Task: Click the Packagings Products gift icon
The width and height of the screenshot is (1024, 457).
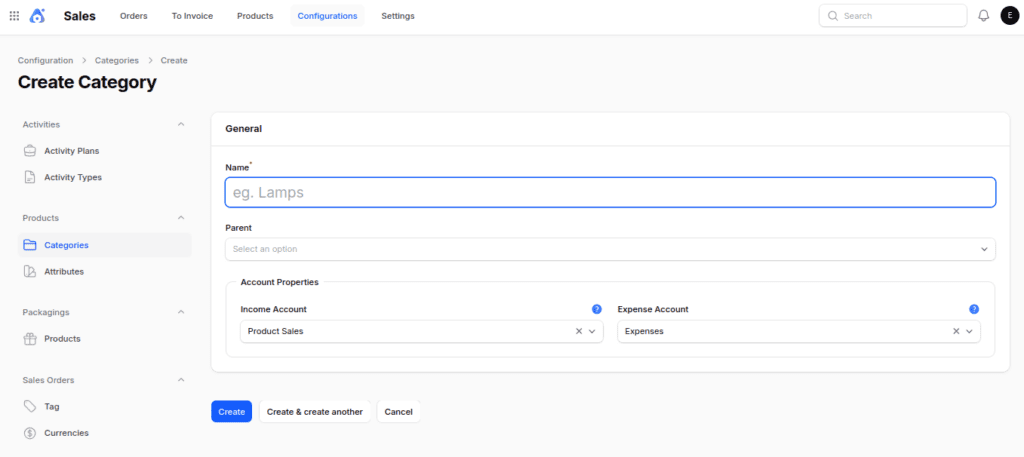Action: (29, 339)
